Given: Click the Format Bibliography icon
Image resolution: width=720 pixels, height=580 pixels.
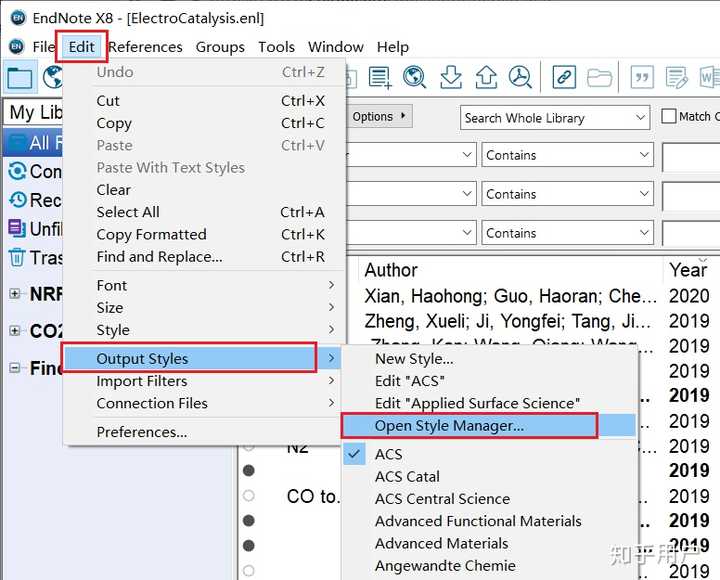Looking at the screenshot, I should point(677,77).
